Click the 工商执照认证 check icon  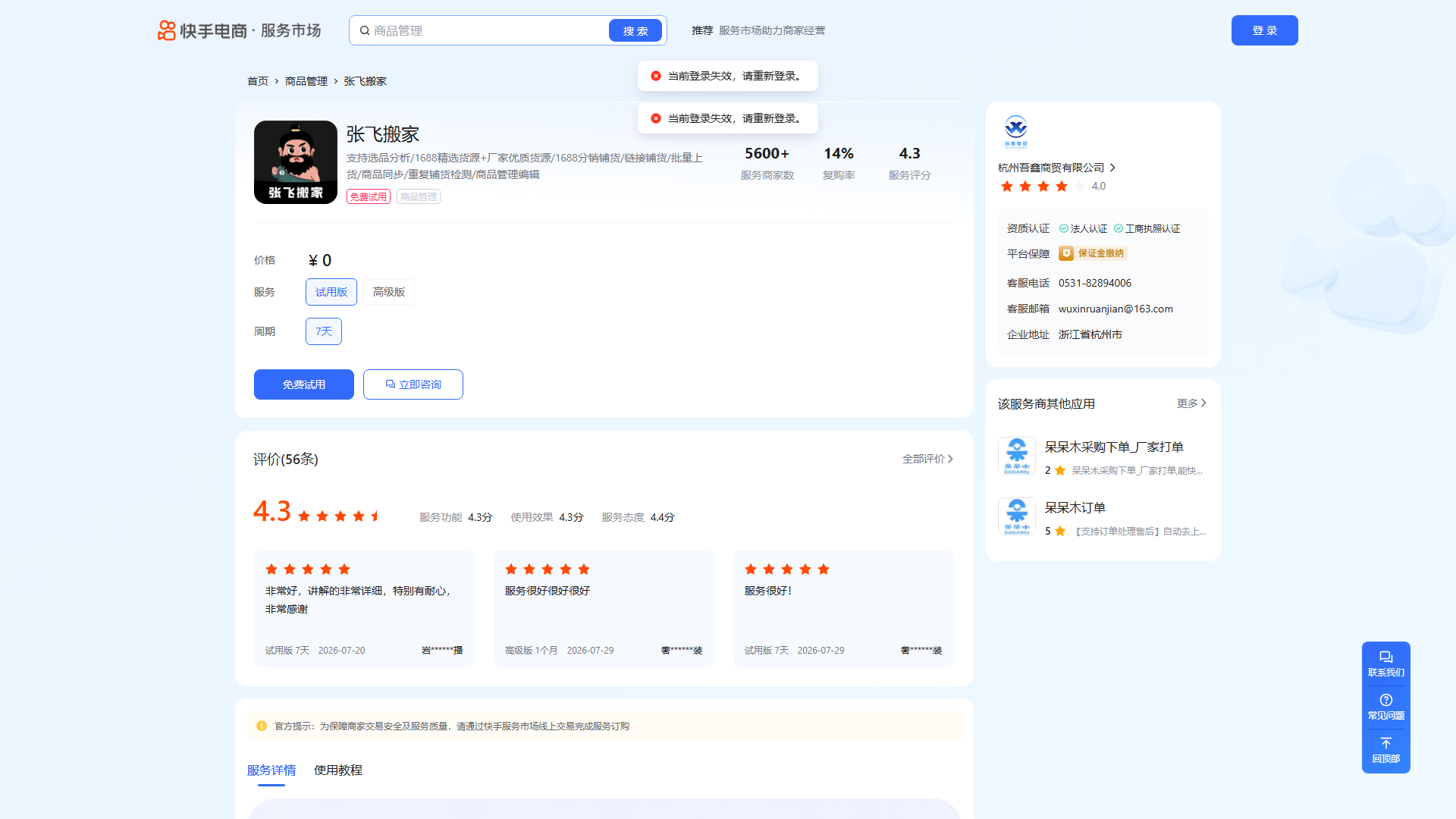click(1119, 228)
